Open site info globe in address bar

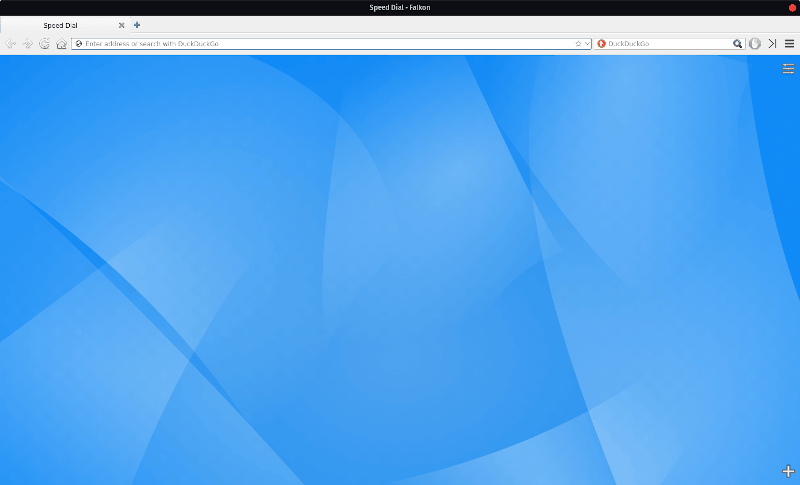[79, 44]
